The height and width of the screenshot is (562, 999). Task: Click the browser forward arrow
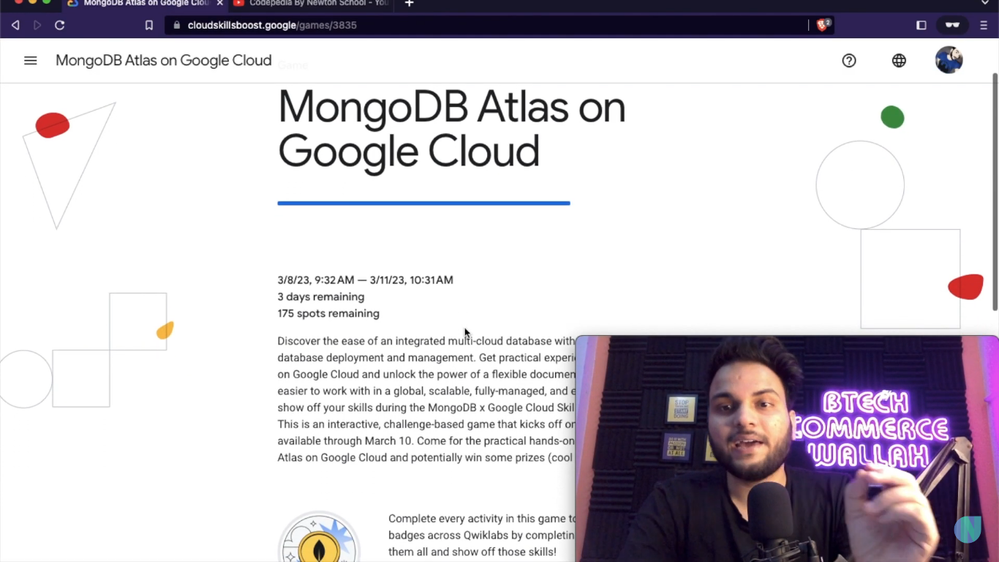point(37,25)
